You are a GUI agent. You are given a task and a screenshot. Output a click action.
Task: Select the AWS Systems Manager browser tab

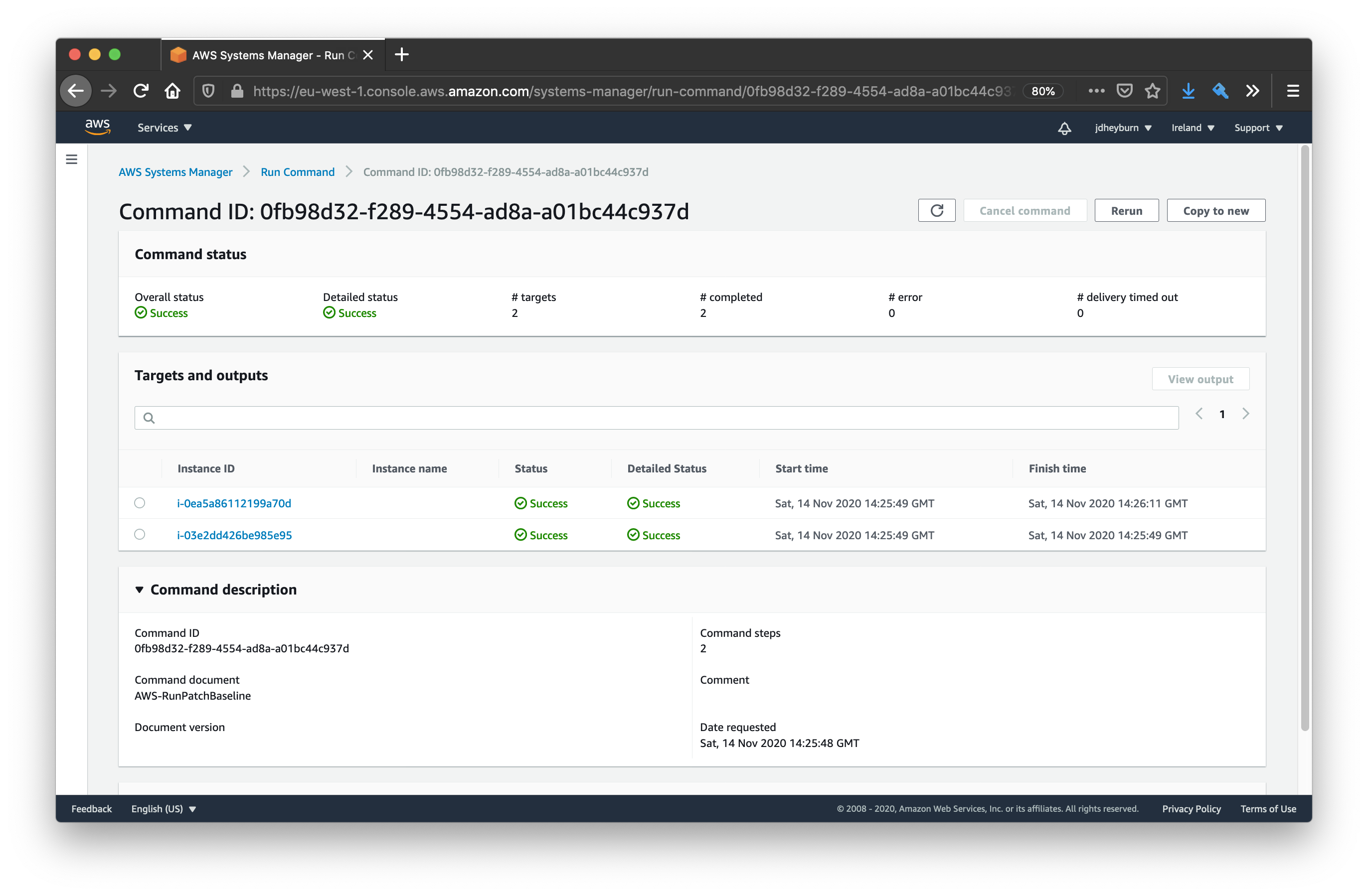(x=273, y=55)
